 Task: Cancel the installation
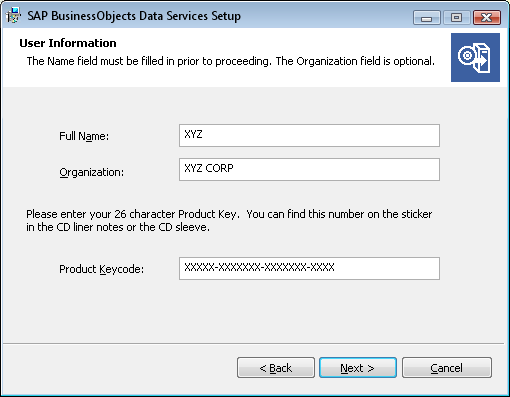click(447, 368)
